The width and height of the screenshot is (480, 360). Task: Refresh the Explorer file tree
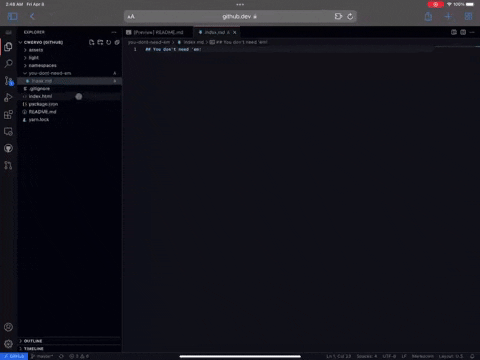(x=109, y=42)
